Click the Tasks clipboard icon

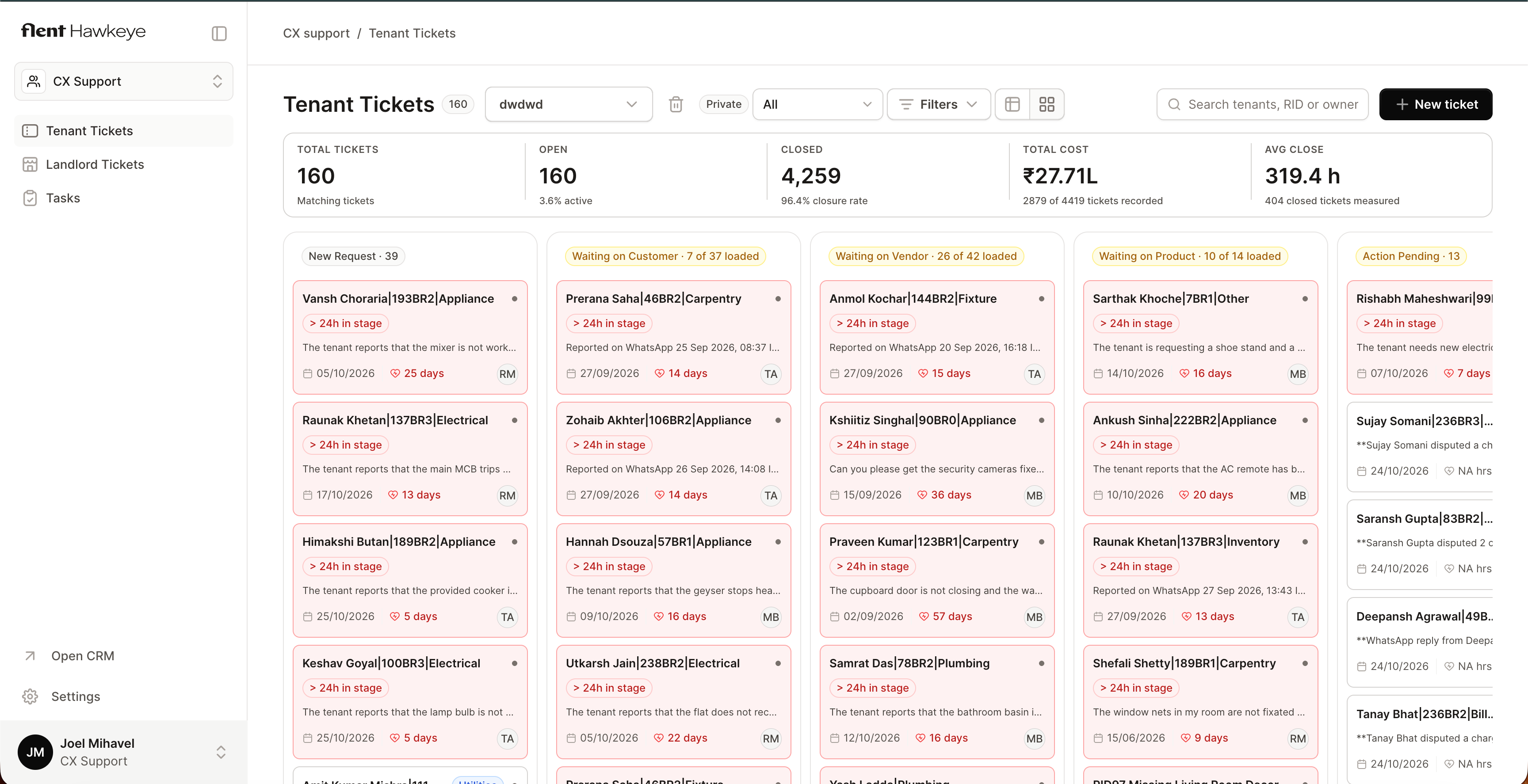(x=30, y=198)
